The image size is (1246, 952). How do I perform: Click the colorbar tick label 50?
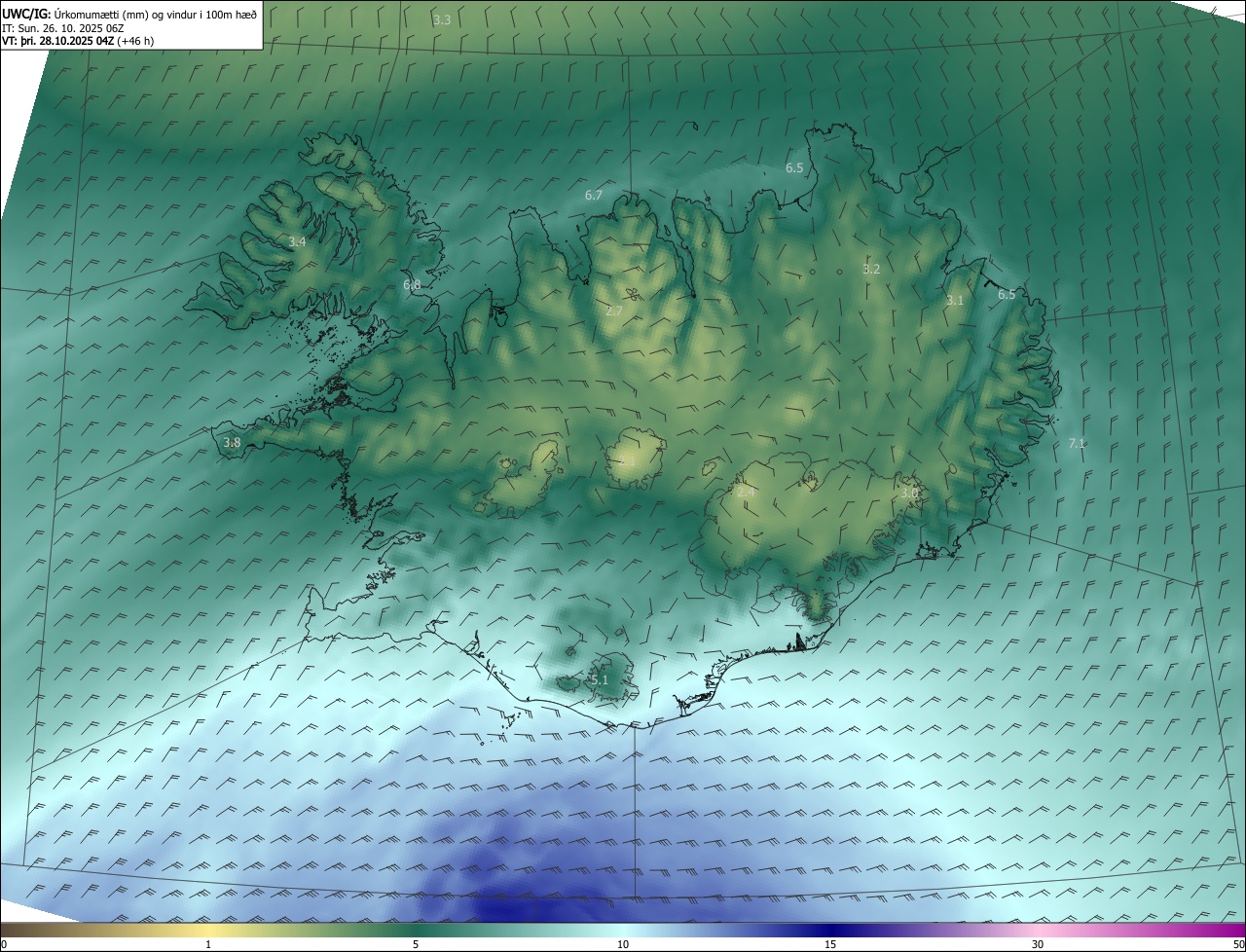pos(1238,944)
